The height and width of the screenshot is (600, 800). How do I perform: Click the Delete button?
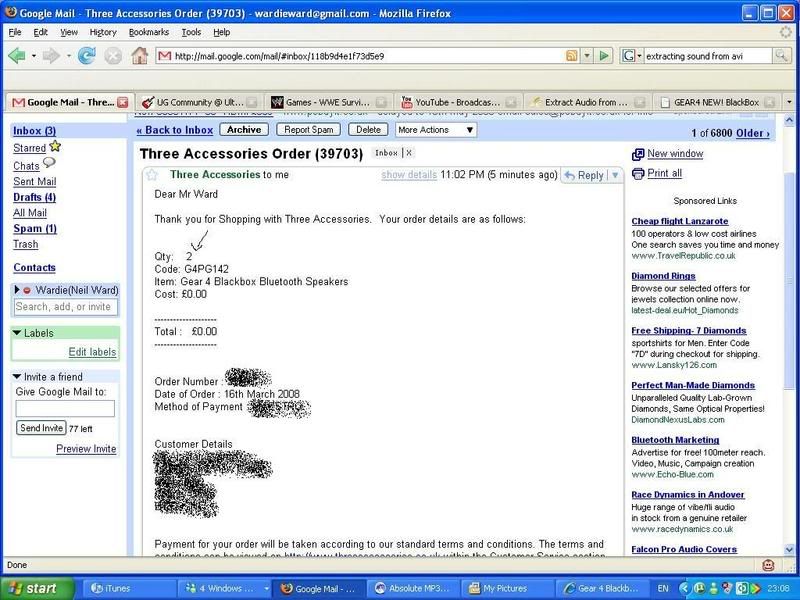pos(368,130)
